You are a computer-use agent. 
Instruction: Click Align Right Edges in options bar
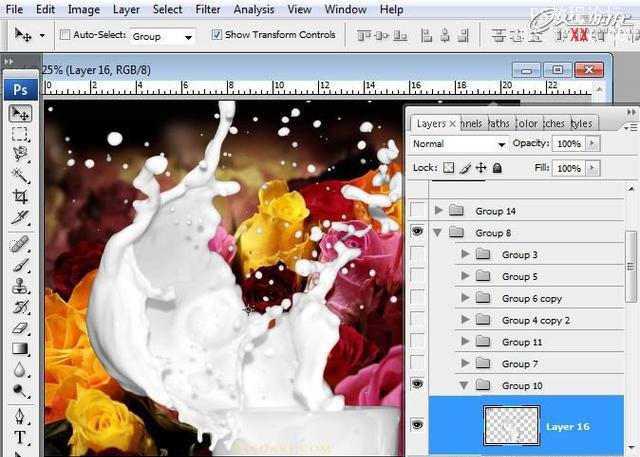463,36
